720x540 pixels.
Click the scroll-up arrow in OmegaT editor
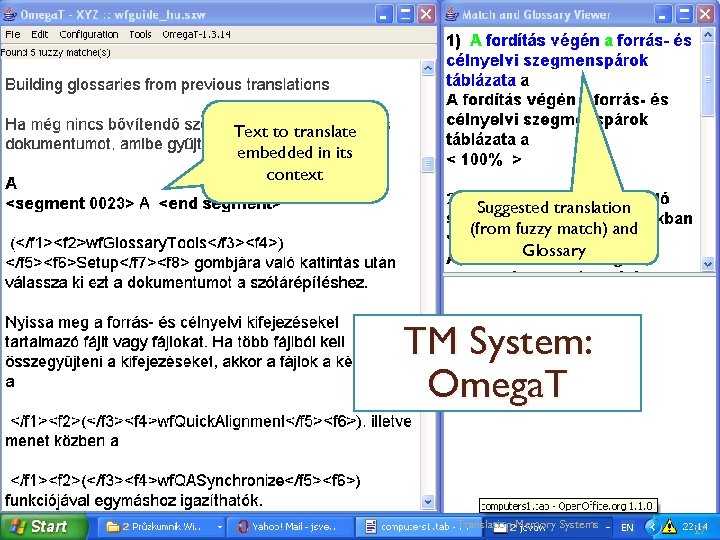point(428,68)
